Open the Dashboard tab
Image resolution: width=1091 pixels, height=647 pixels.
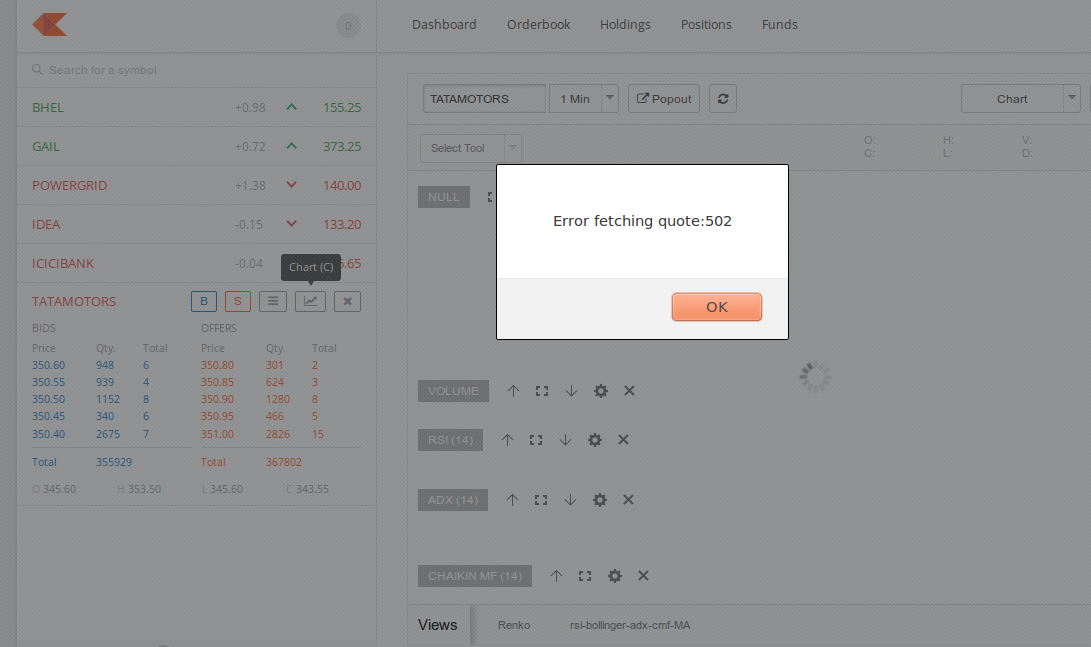coord(444,24)
